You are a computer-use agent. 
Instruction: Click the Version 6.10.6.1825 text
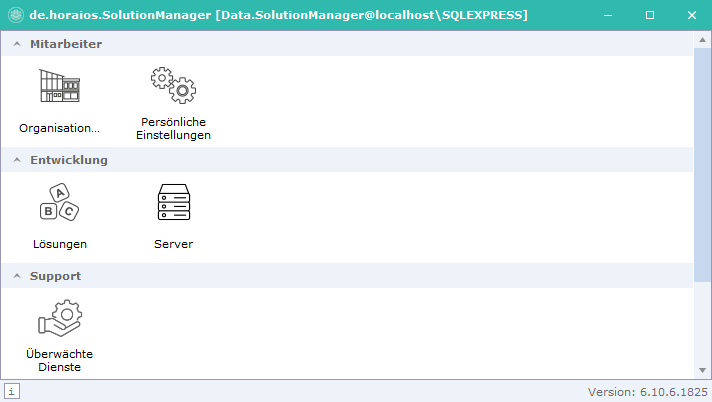coord(648,392)
